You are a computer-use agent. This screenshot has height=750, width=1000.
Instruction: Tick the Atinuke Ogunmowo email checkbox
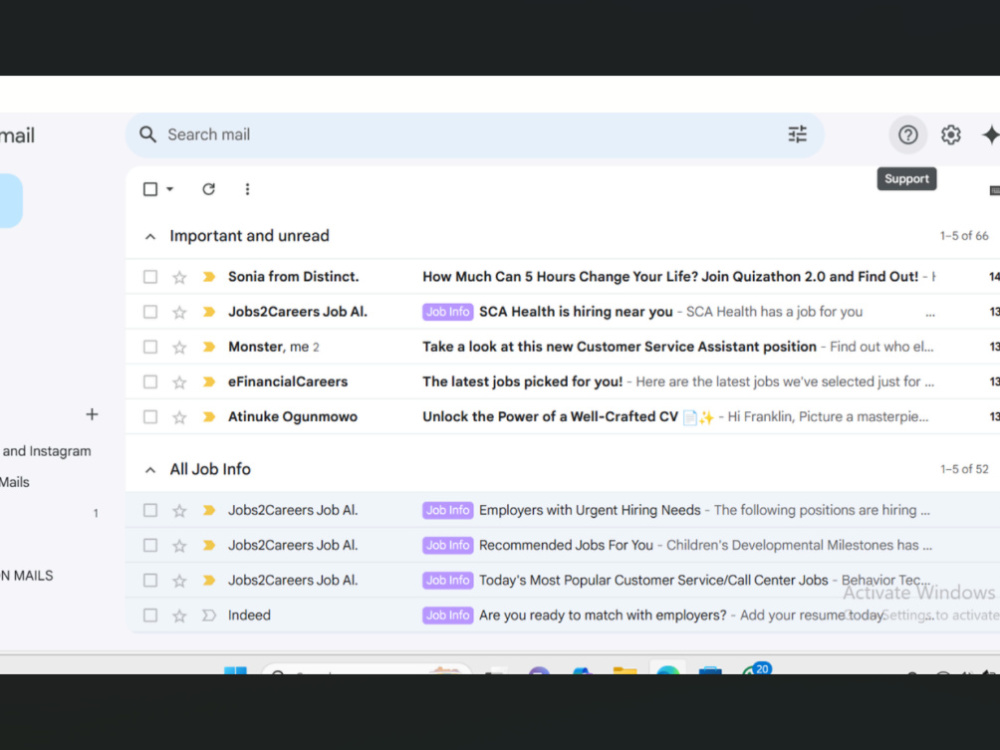pos(150,416)
